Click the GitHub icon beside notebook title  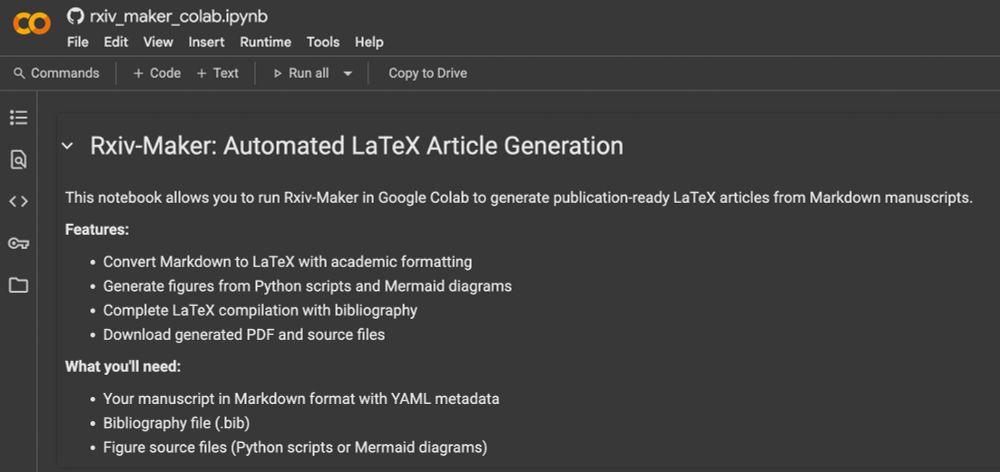(76, 16)
